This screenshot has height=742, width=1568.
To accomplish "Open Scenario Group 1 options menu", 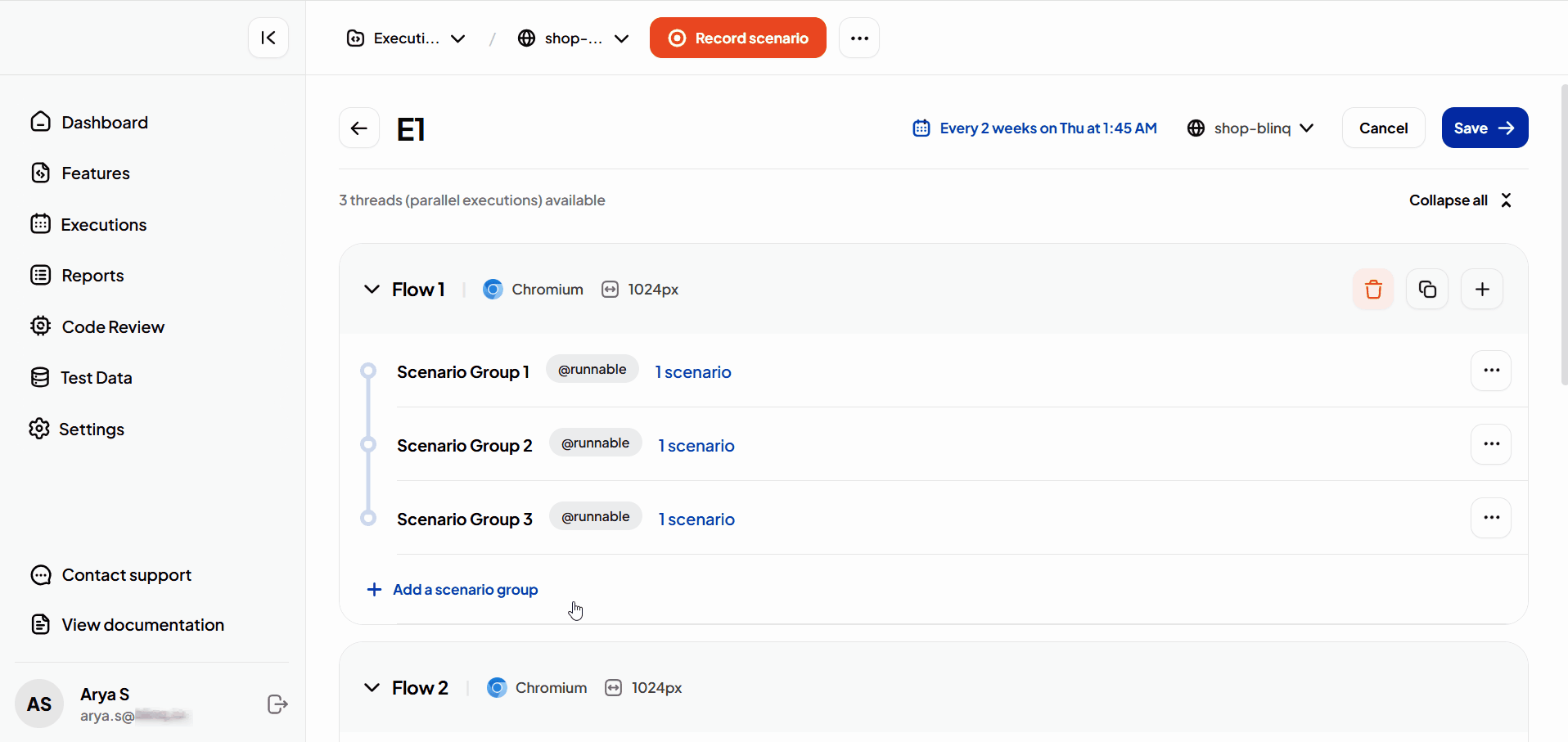I will 1491,371.
